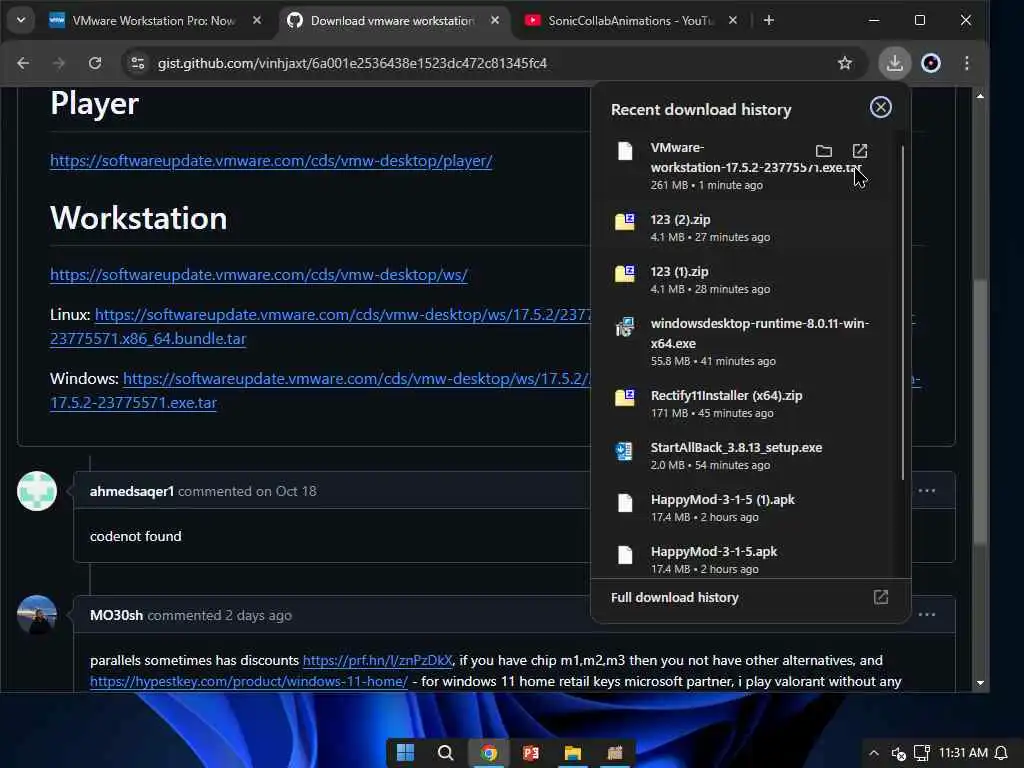Open the VMware-workstation exe.tar download externally
Image resolution: width=1024 pixels, height=768 pixels.
860,151
